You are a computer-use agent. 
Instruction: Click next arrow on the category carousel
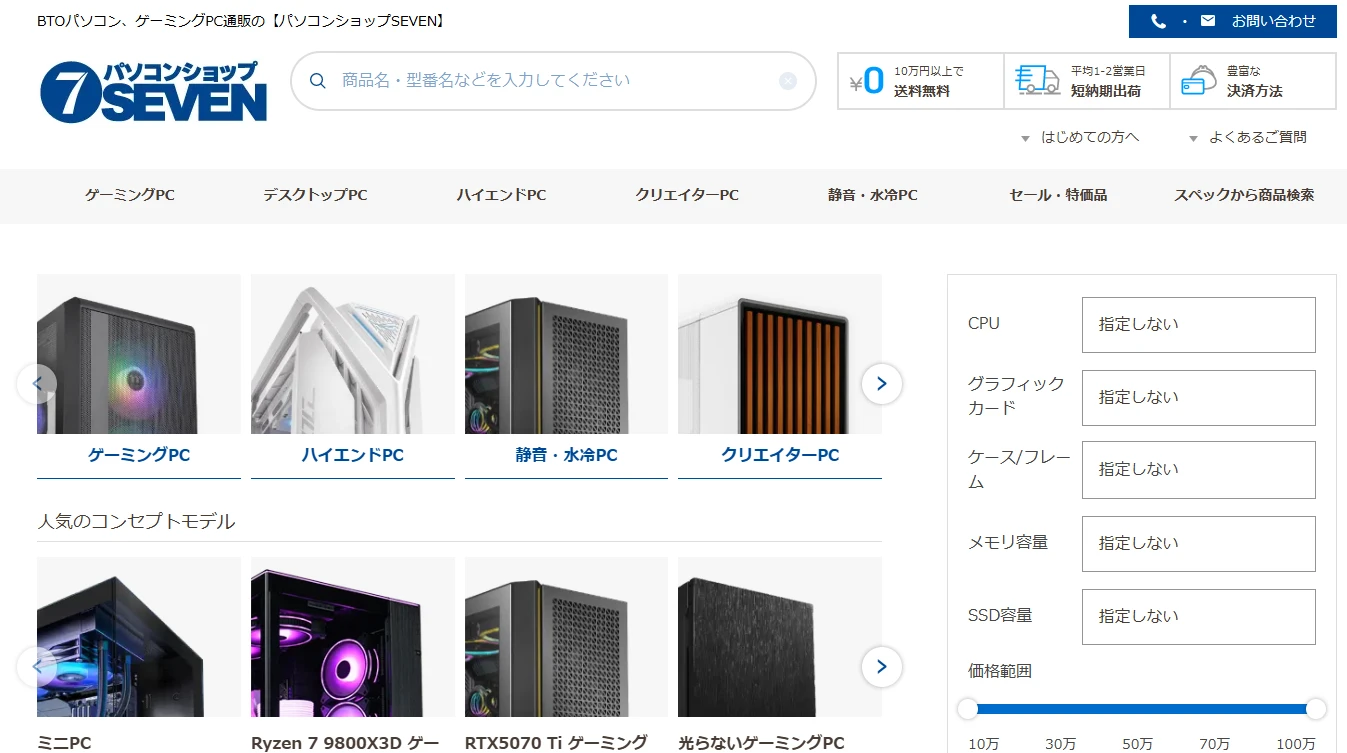point(882,384)
